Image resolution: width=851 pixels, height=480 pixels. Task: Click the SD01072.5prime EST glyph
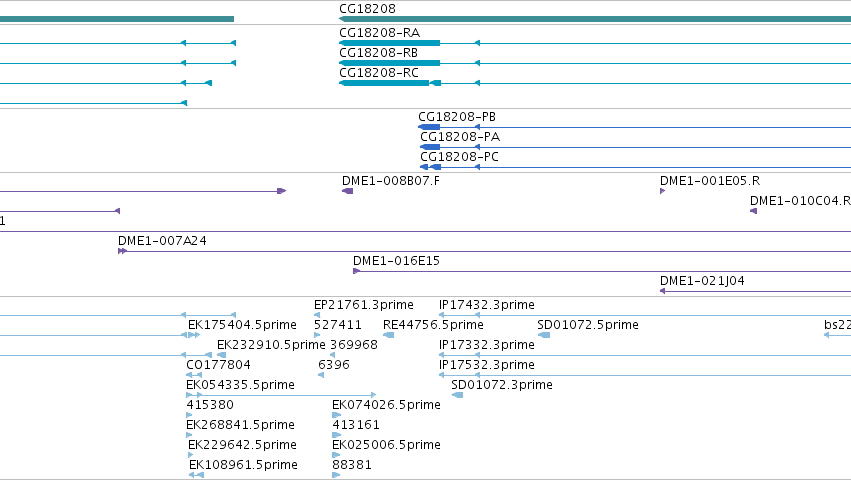tap(543, 335)
